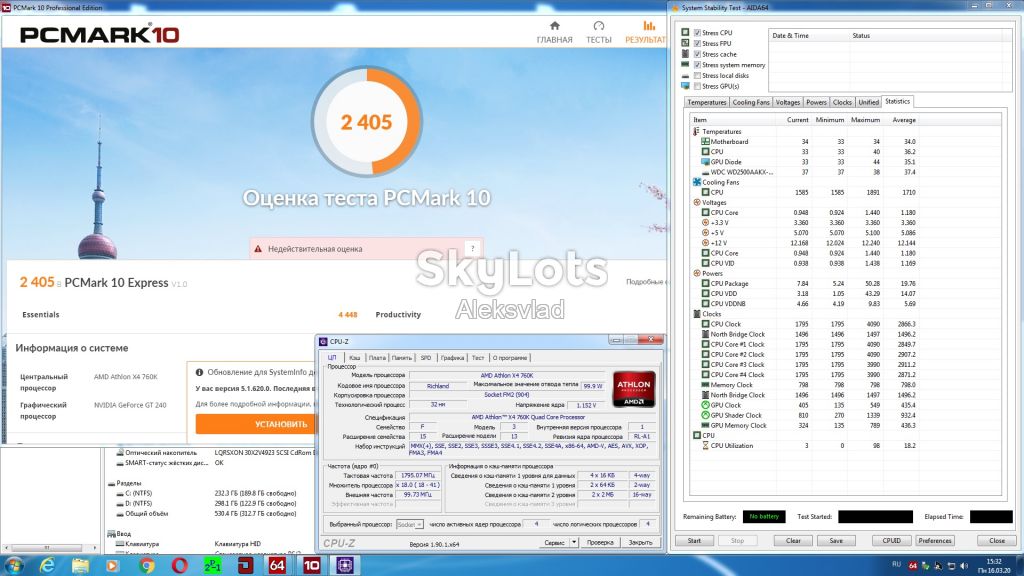Enable the Stress GPU(s) checkbox
This screenshot has height=576, width=1024.
pyautogui.click(x=697, y=86)
